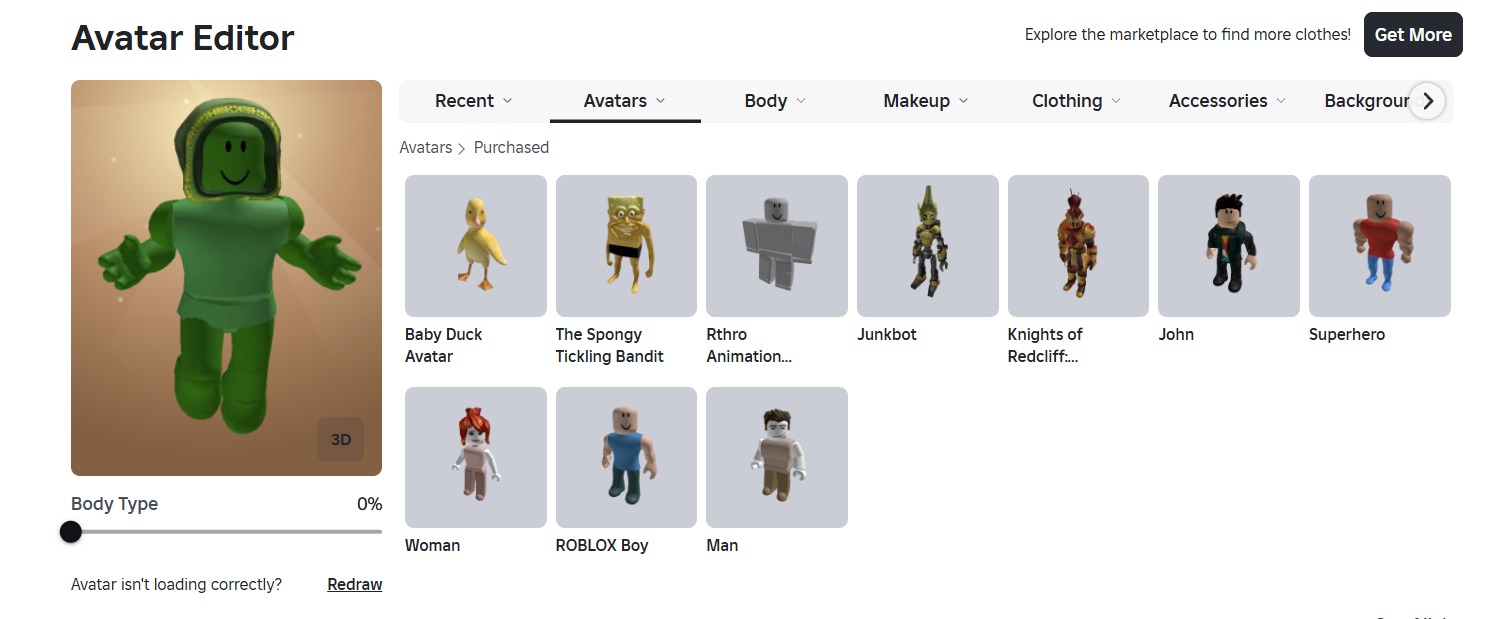Select the partially visible Background tab
The width and height of the screenshot is (1497, 619).
pyautogui.click(x=1365, y=101)
